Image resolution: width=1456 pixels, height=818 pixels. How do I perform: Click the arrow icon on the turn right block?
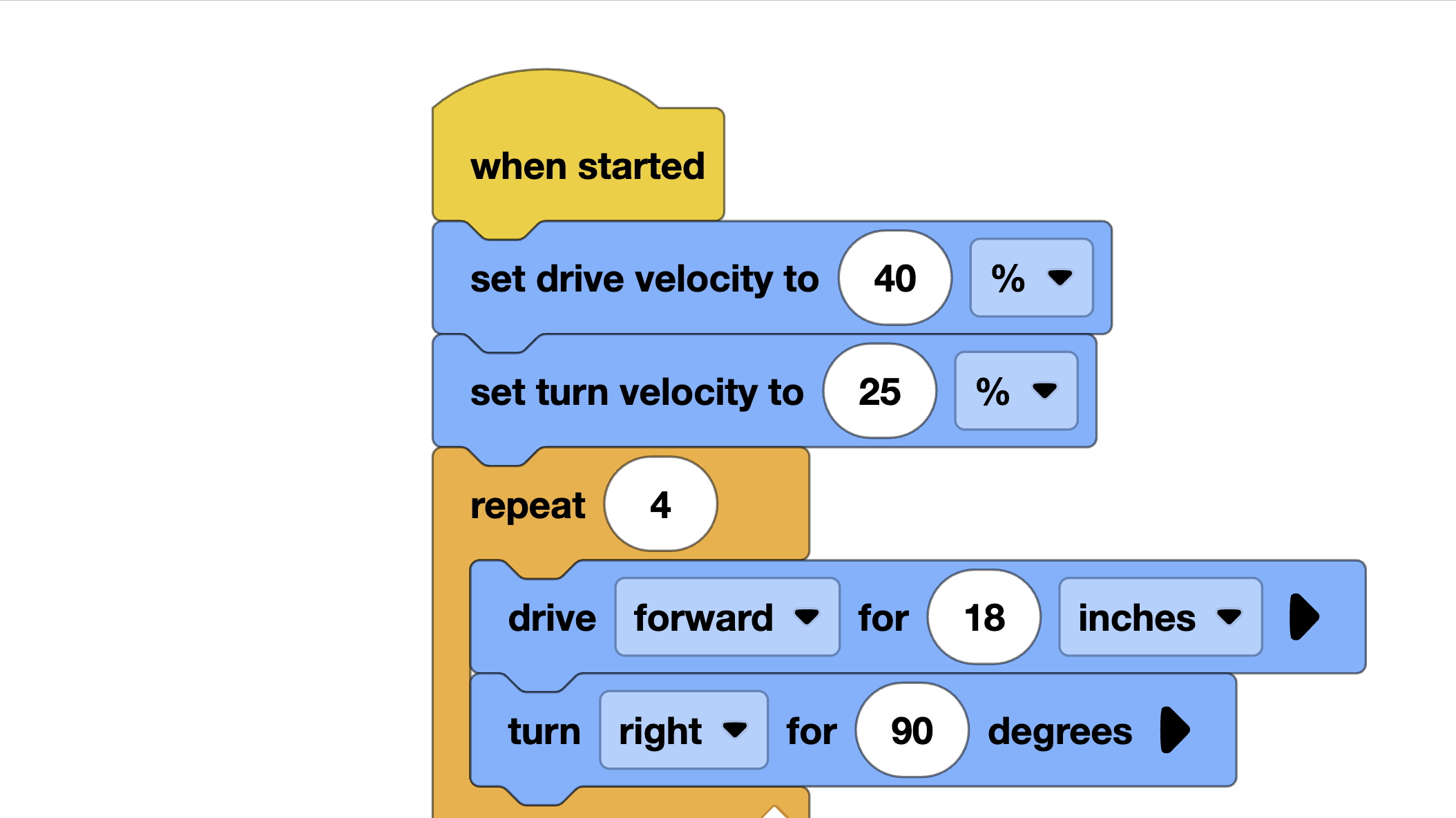coord(1174,730)
